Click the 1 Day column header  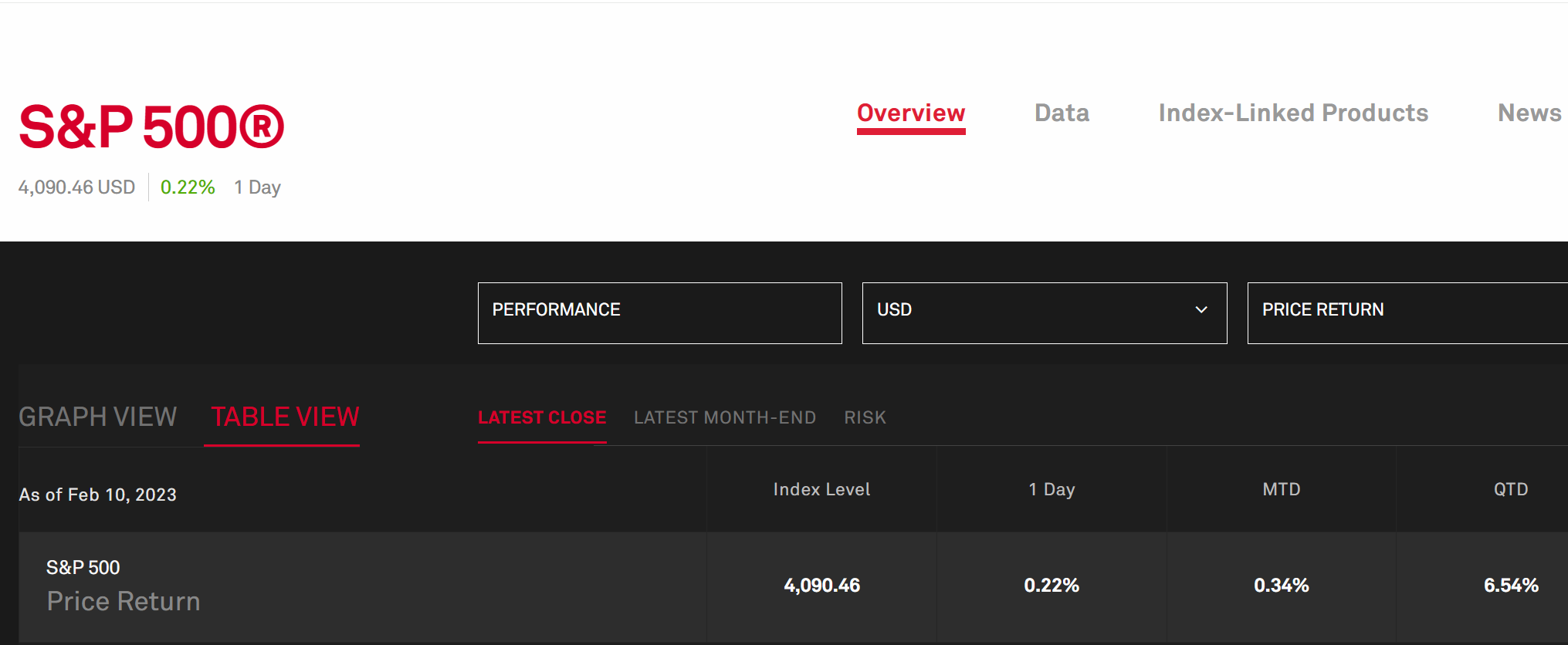[1052, 489]
